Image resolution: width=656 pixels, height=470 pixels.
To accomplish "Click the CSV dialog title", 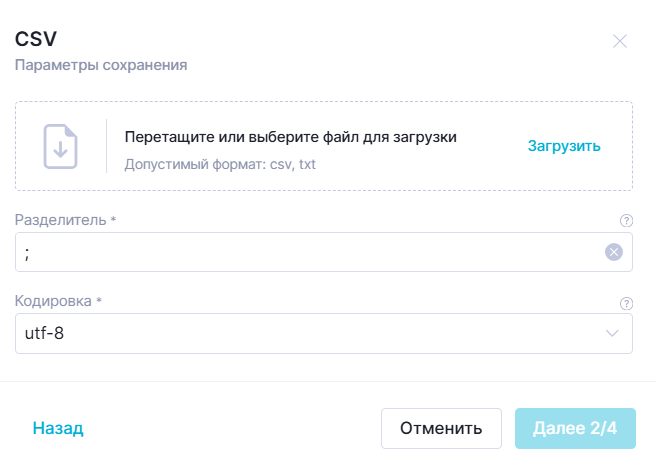I will (x=36, y=39).
